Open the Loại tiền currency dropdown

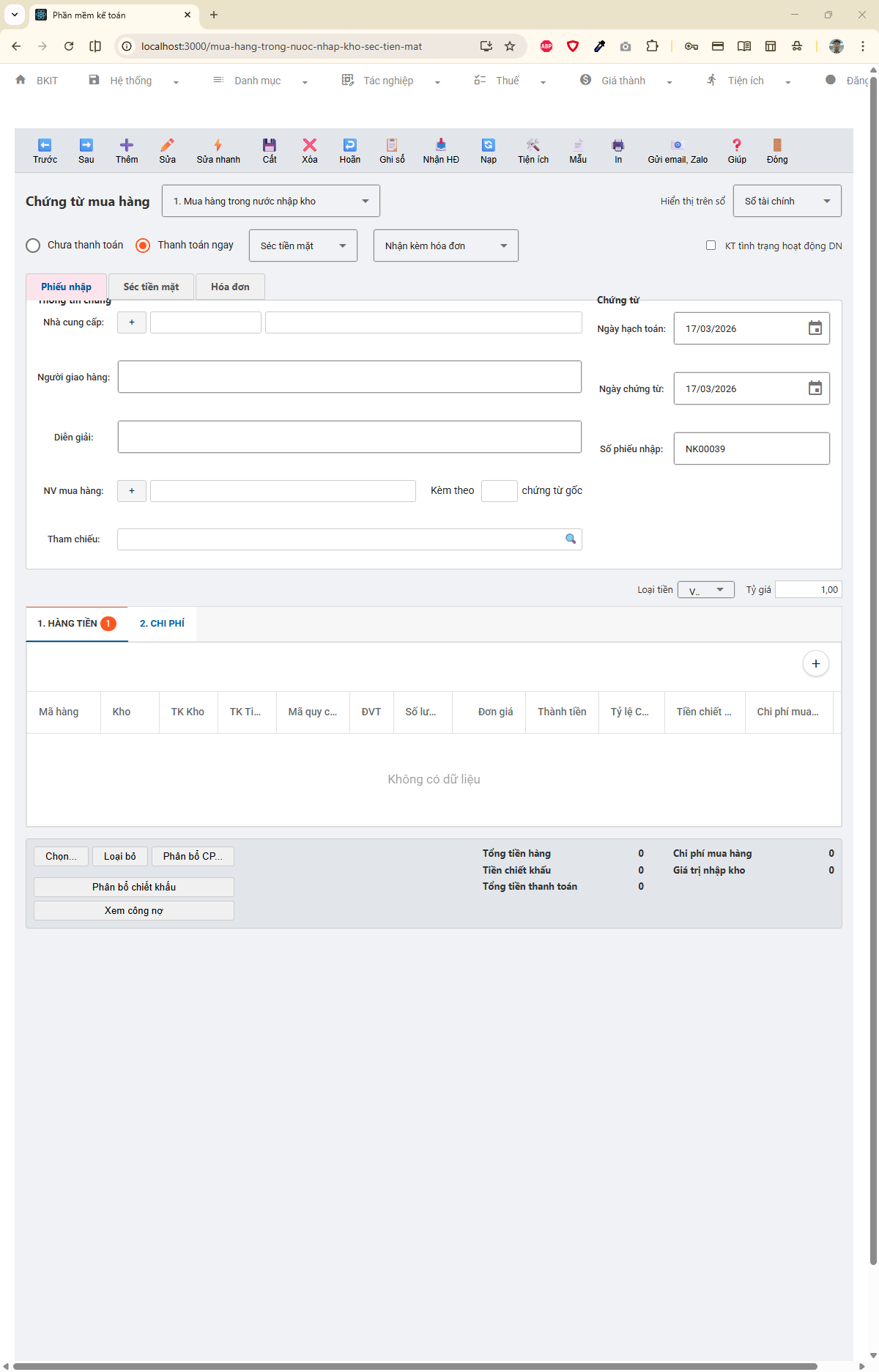[x=705, y=590]
